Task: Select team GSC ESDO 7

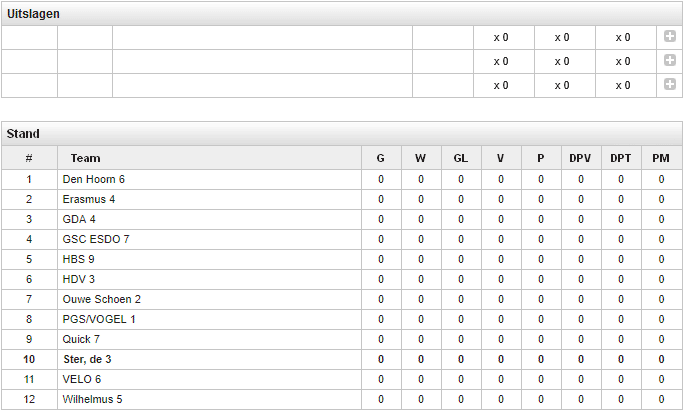Action: click(96, 239)
